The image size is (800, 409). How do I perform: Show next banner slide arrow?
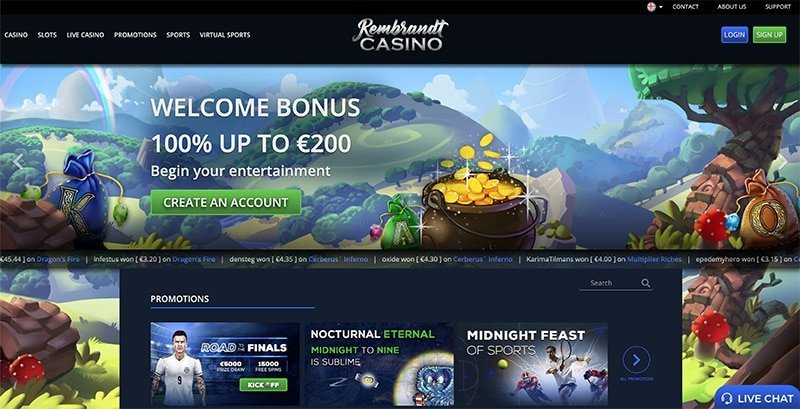tap(783, 162)
